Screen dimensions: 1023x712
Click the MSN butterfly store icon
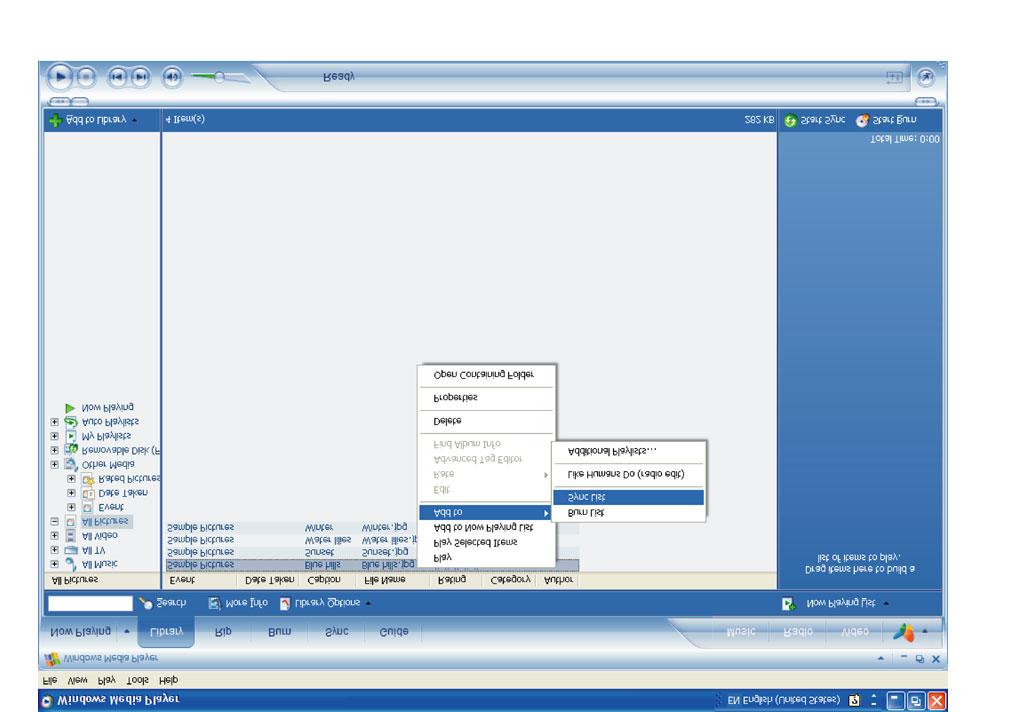904,632
